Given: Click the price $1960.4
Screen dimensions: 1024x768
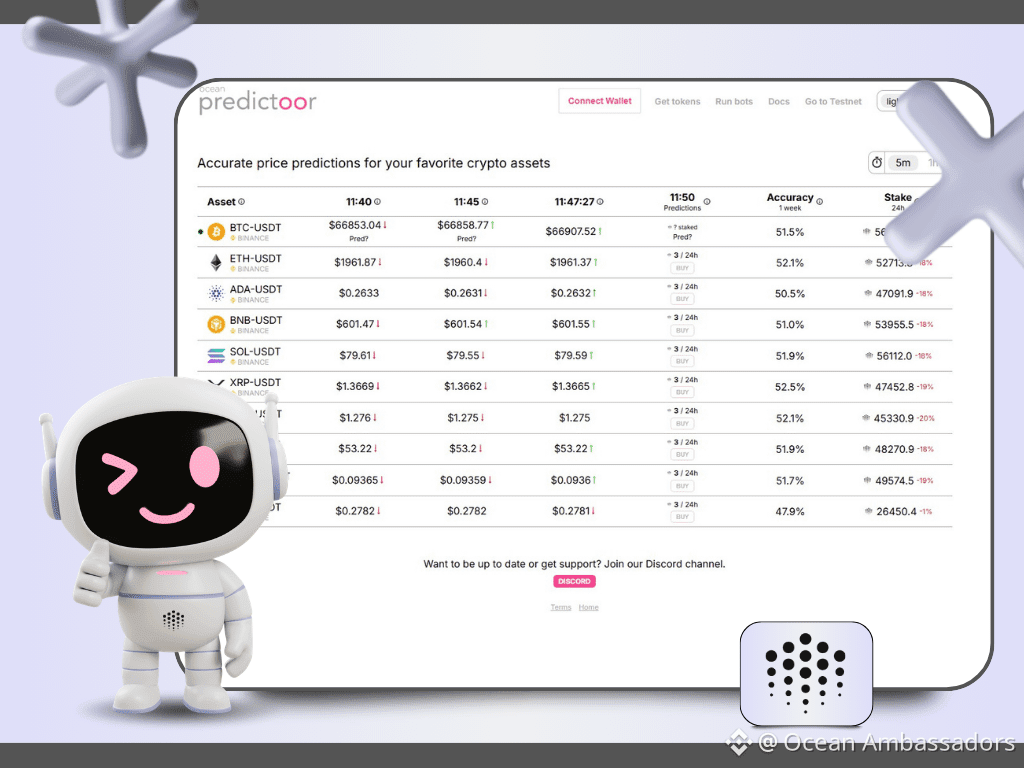Looking at the screenshot, I should point(463,263).
